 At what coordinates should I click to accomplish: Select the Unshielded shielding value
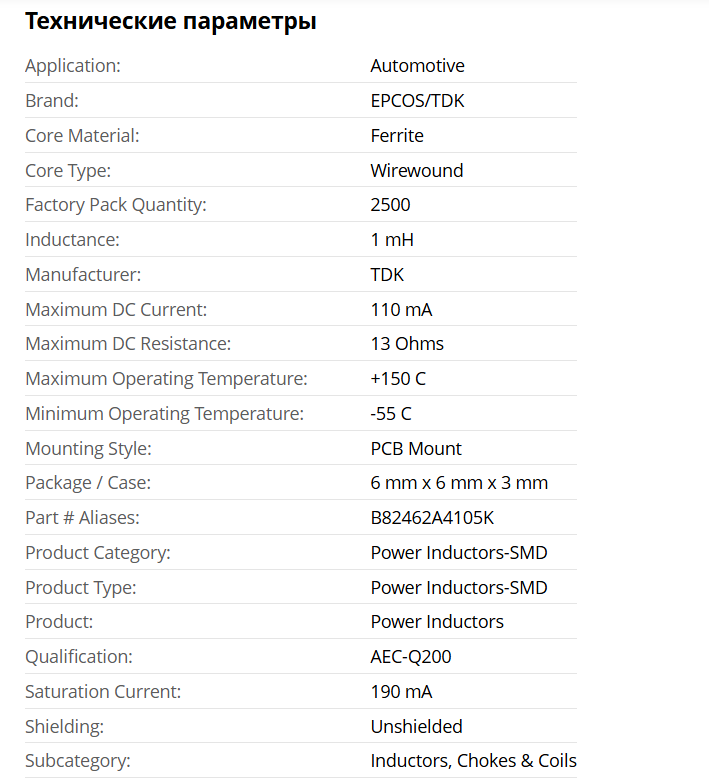416,727
